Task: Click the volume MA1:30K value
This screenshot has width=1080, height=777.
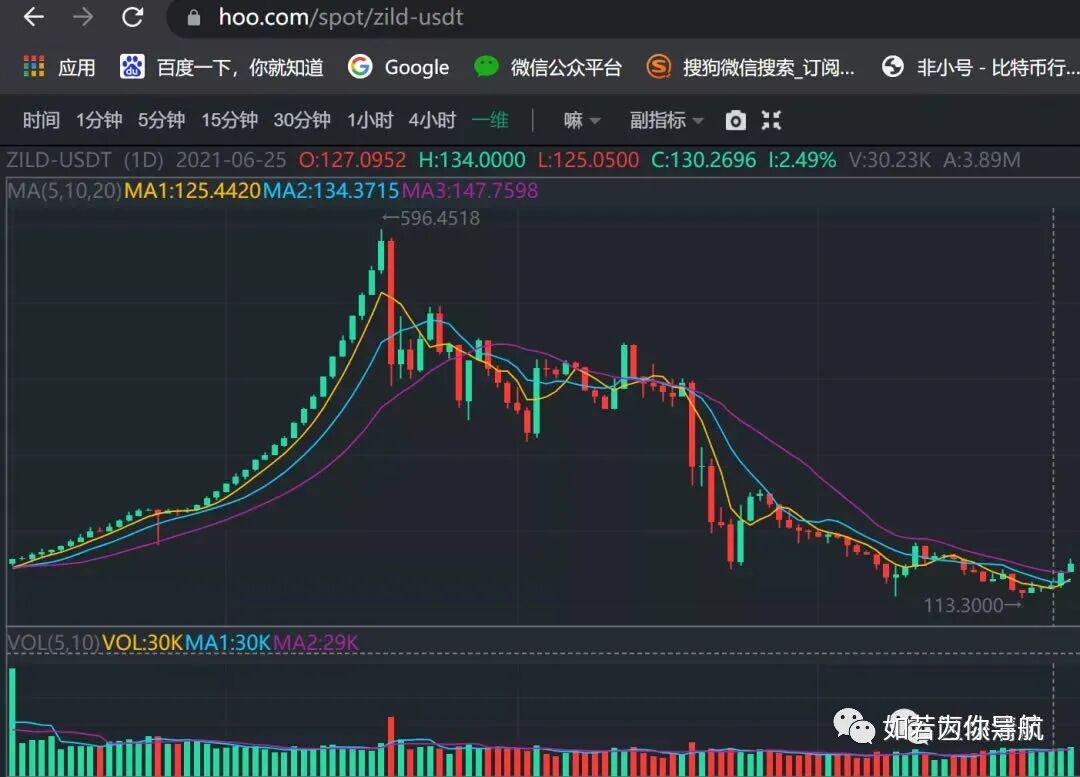Action: [x=228, y=643]
